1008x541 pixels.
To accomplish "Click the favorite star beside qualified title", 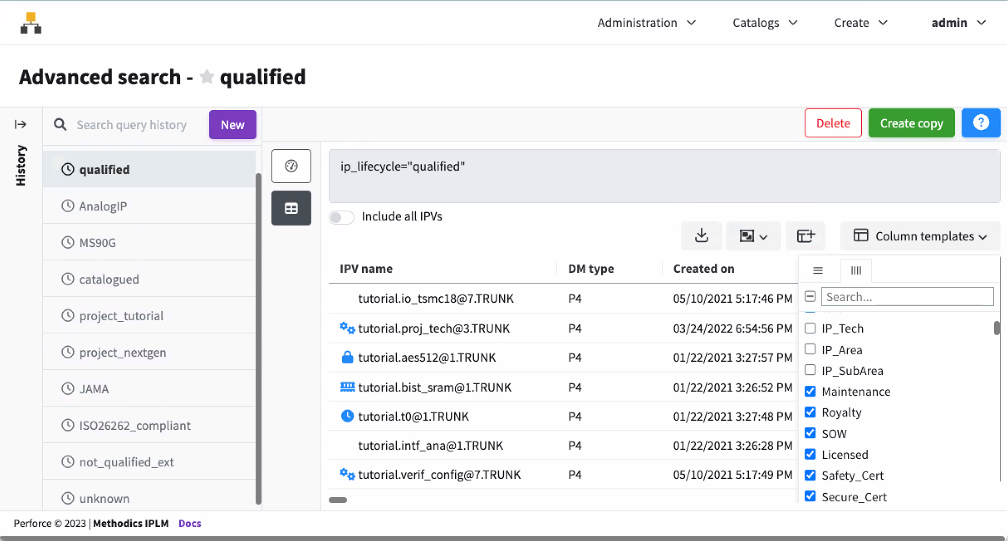I will (207, 77).
